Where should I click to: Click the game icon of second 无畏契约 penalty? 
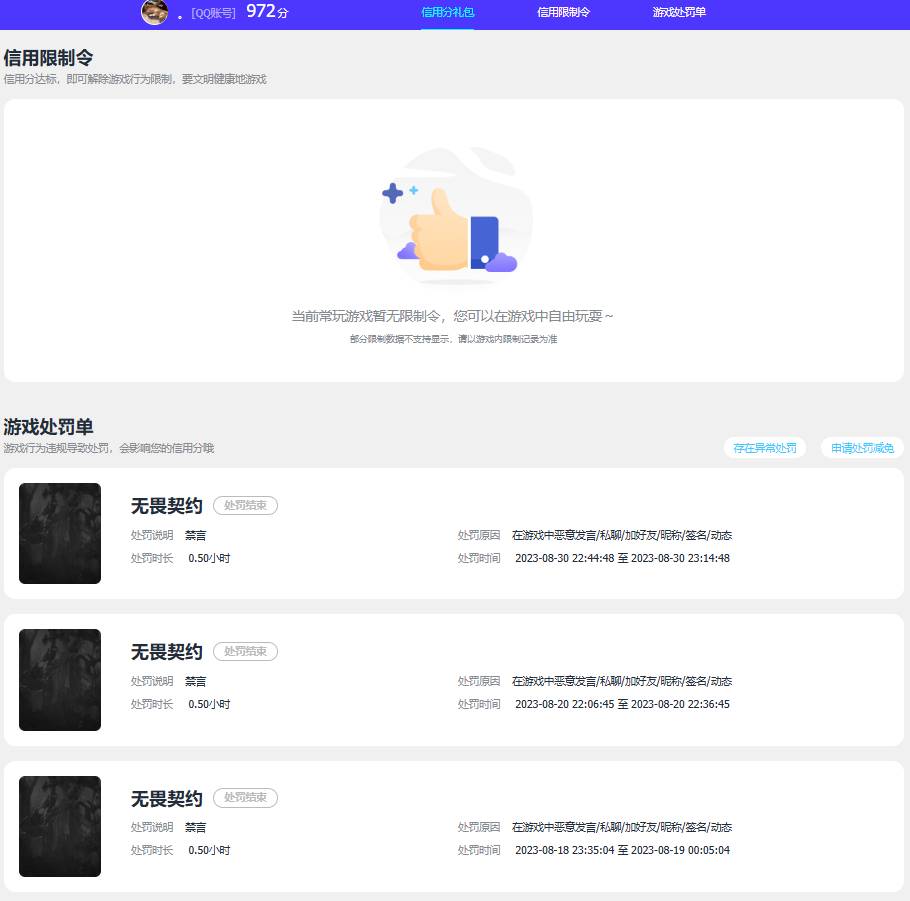point(59,679)
